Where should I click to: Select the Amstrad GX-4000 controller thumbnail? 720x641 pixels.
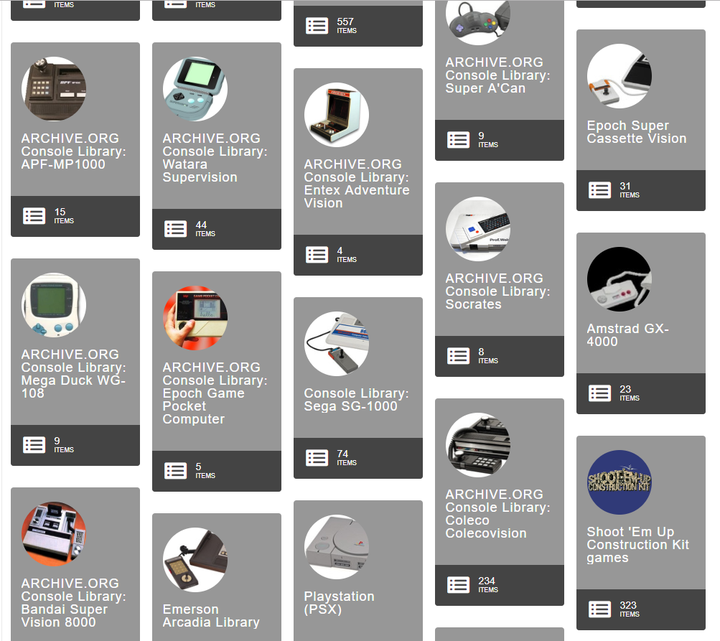(x=619, y=279)
